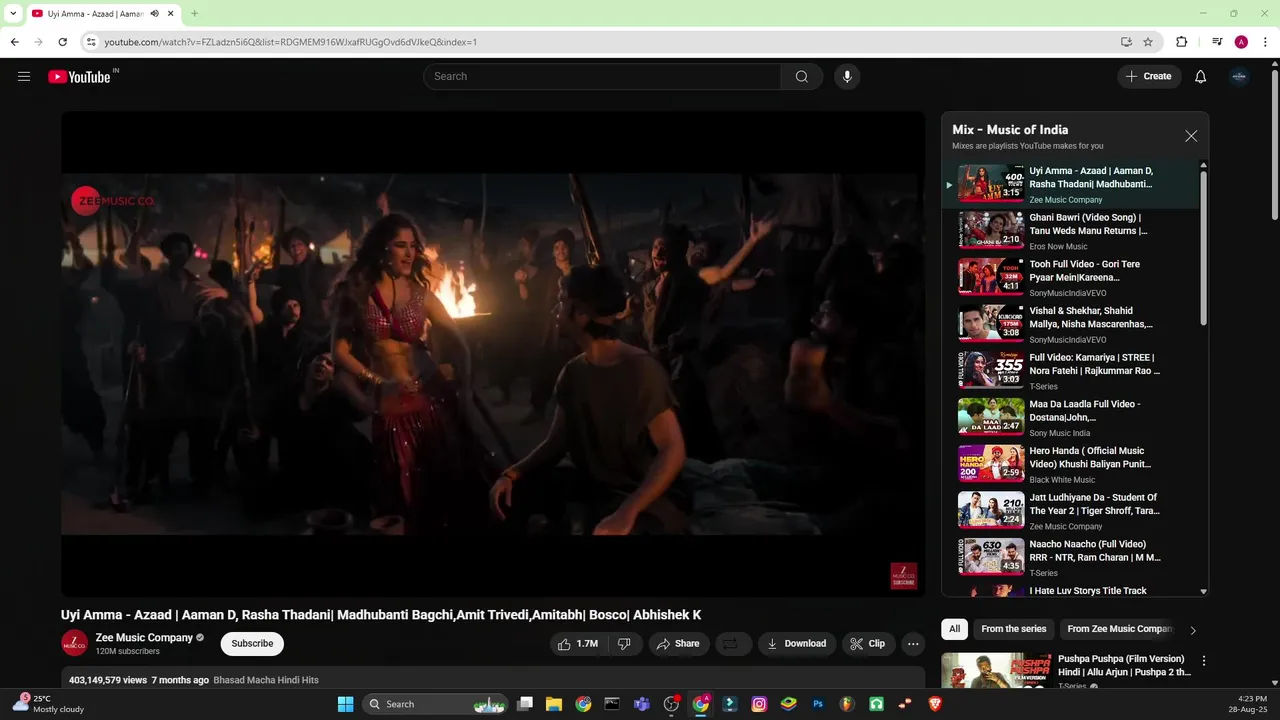Play Kamariya STREE from the mix
1280x720 pixels.
pos(1070,370)
